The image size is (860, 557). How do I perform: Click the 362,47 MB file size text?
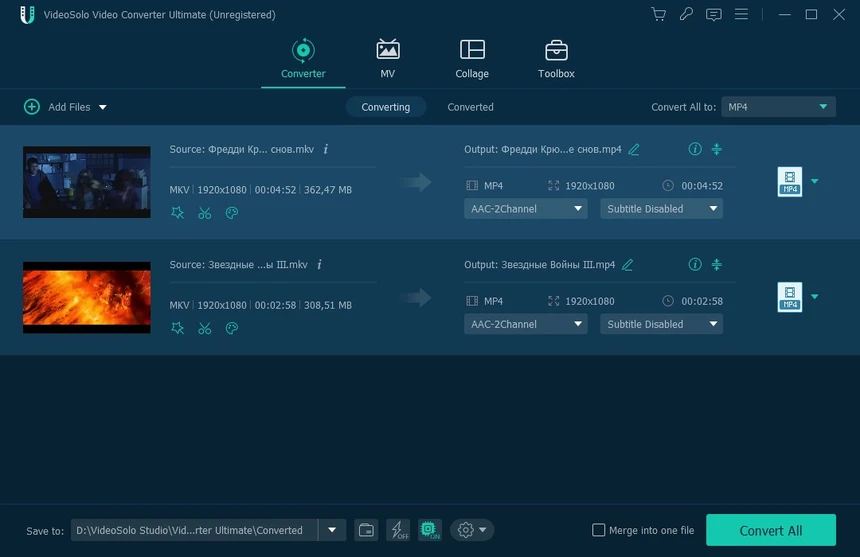[x=328, y=190]
